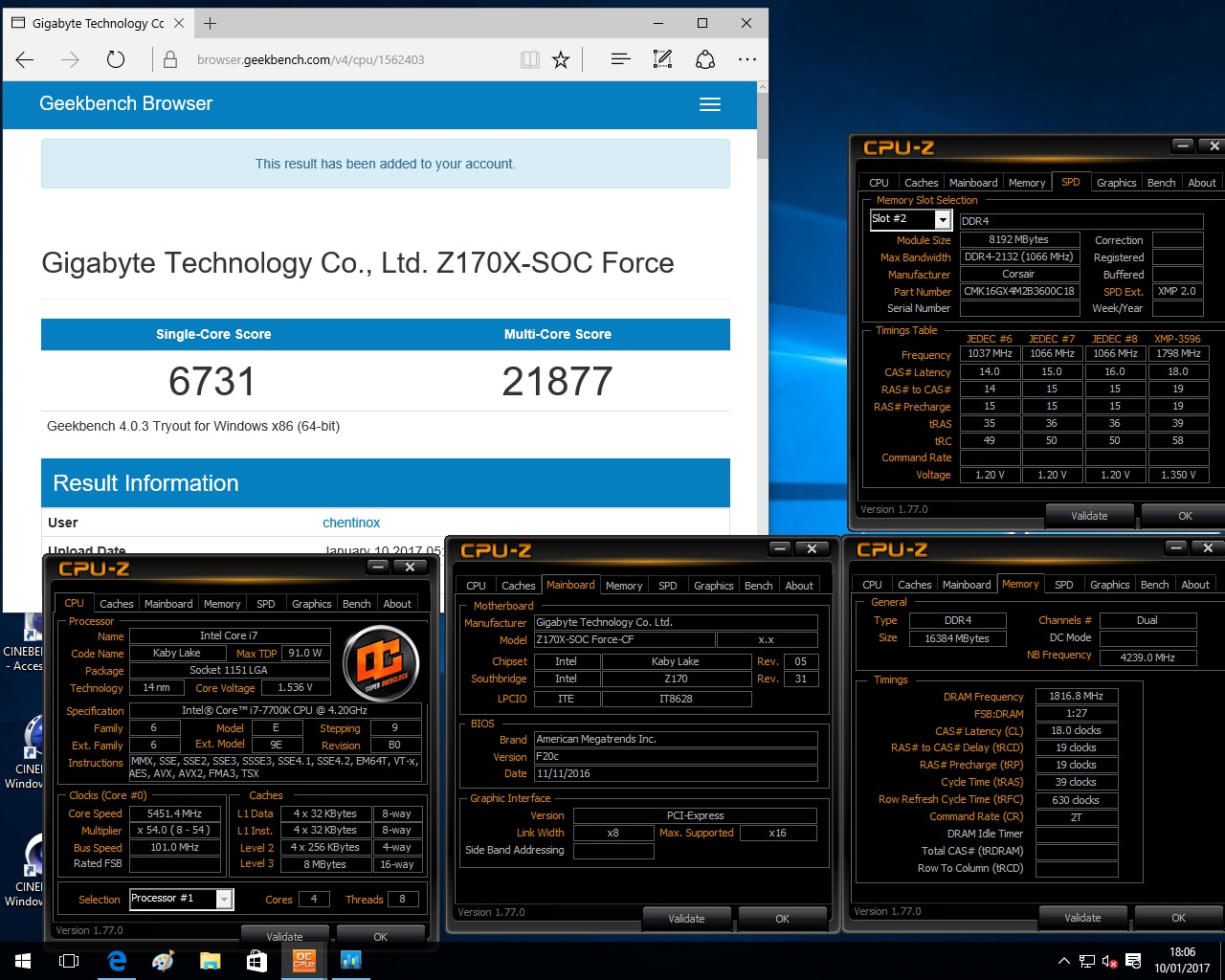Image resolution: width=1225 pixels, height=980 pixels.
Task: Open Graphics tab in SPD window
Action: [1117, 183]
